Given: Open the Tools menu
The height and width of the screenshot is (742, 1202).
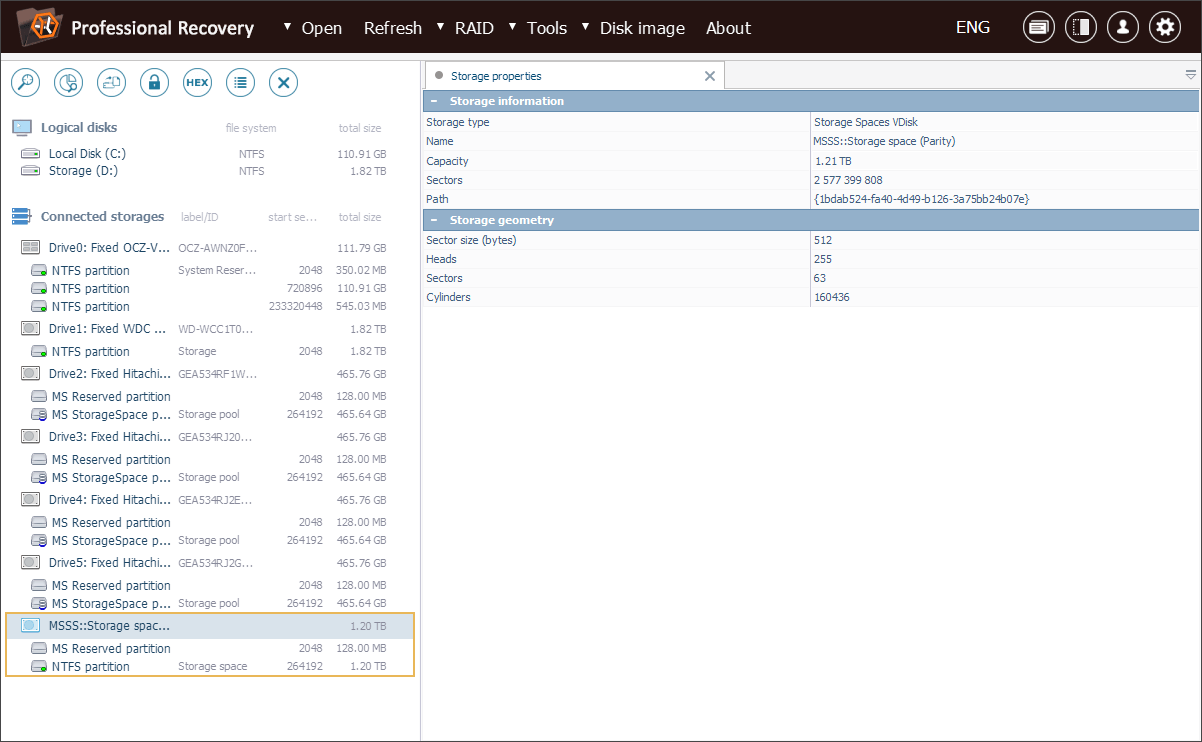Looking at the screenshot, I should [547, 28].
